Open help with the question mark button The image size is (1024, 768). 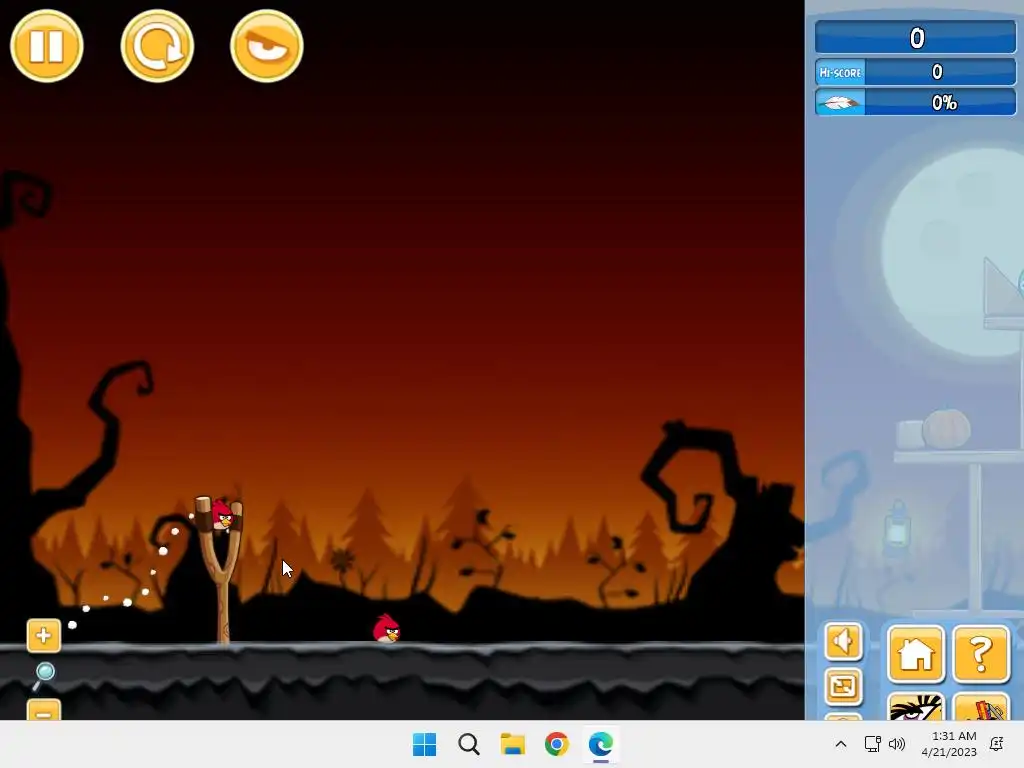[981, 654]
